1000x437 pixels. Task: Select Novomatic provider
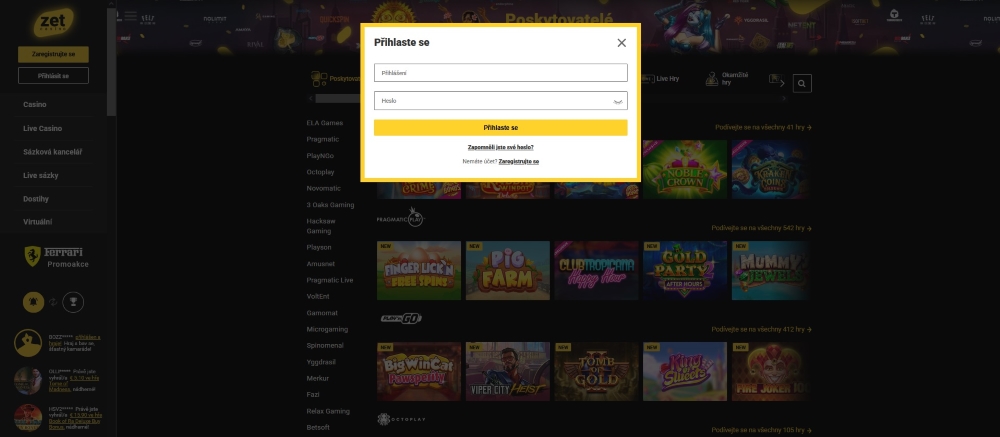tap(323, 188)
